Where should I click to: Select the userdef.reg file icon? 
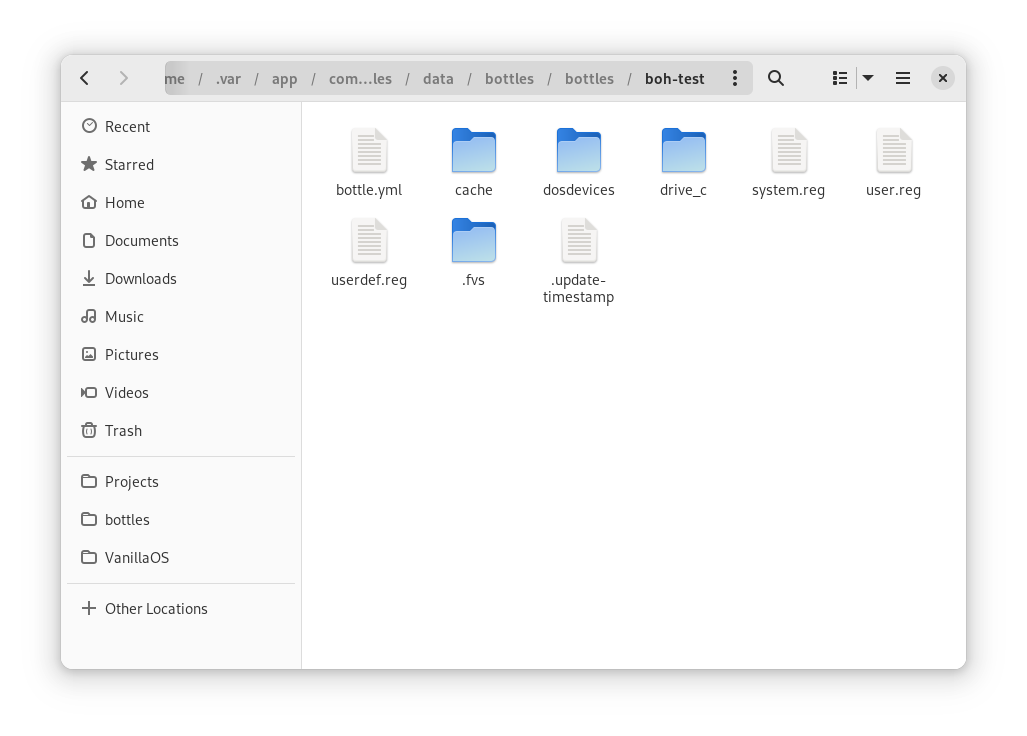pos(369,241)
